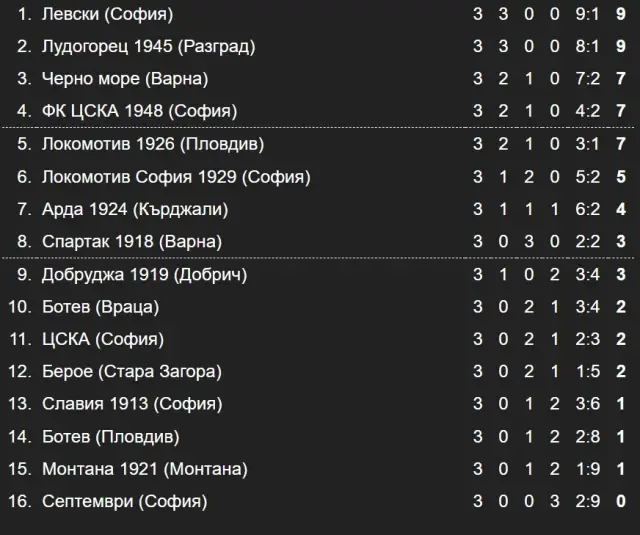
Task: Open Ботев (Пловдив) in the table
Action: point(111,437)
